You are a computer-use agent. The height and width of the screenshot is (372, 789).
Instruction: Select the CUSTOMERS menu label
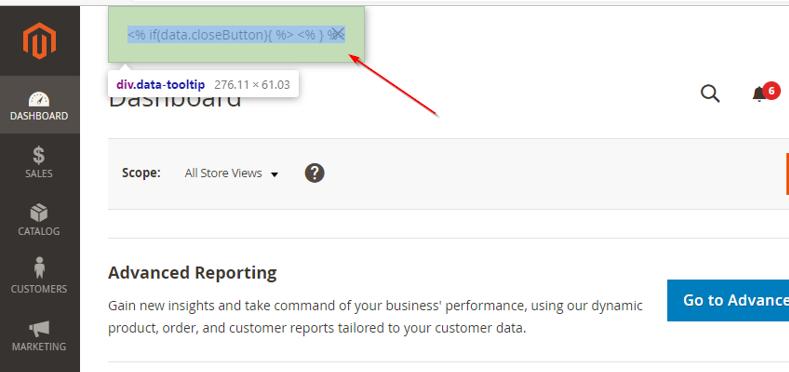39,289
